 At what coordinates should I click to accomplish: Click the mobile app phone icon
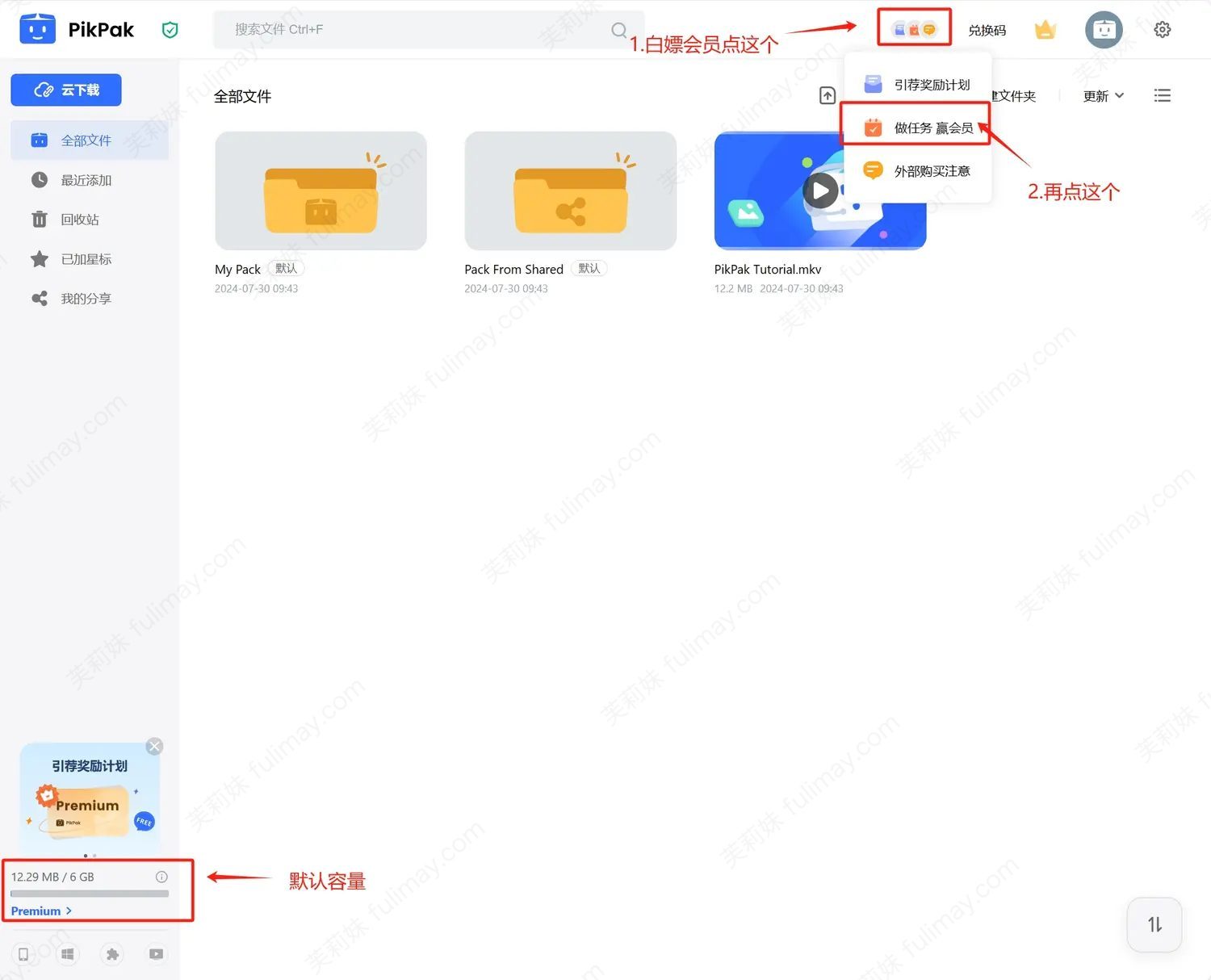coord(23,954)
